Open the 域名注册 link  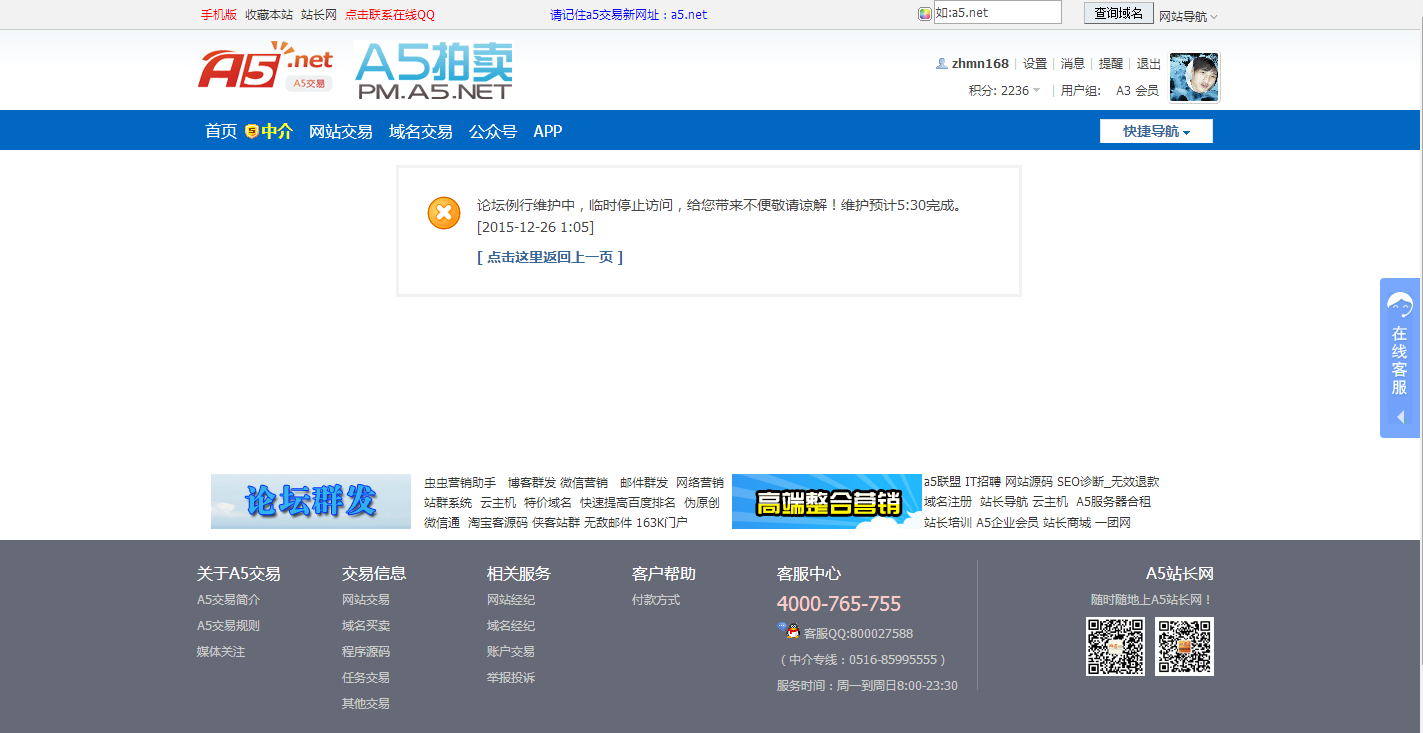pos(948,501)
